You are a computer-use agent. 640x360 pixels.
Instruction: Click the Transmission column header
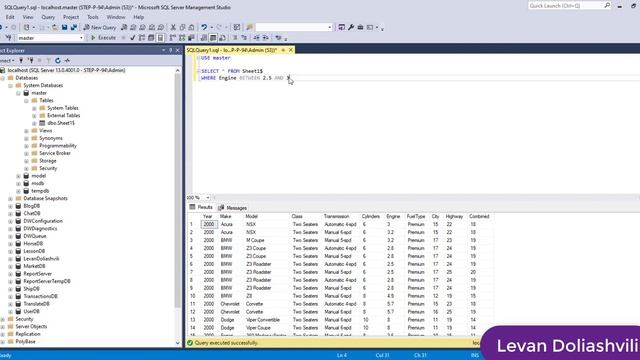pyautogui.click(x=337, y=216)
